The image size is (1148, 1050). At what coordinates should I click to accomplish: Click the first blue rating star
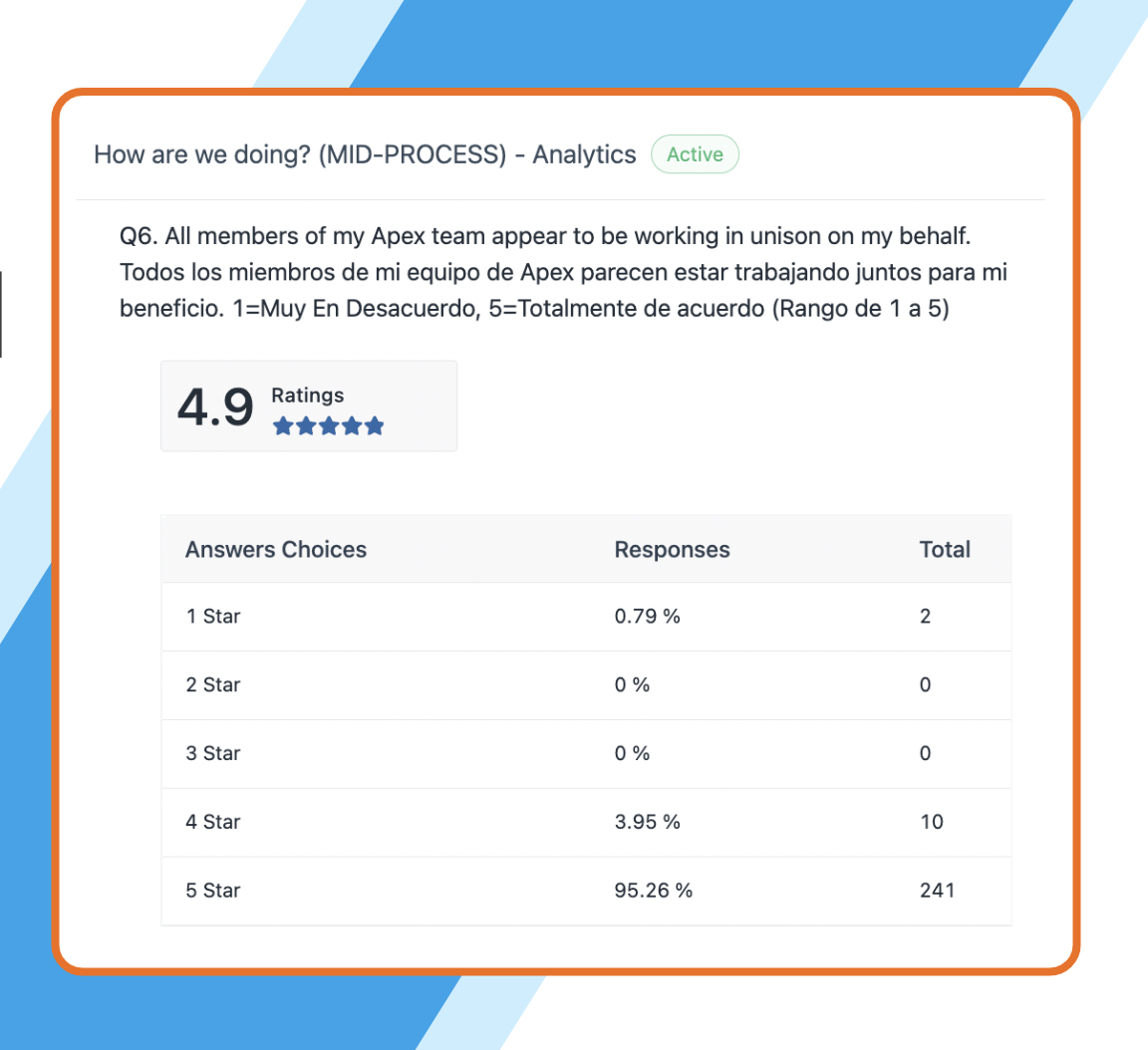(283, 425)
